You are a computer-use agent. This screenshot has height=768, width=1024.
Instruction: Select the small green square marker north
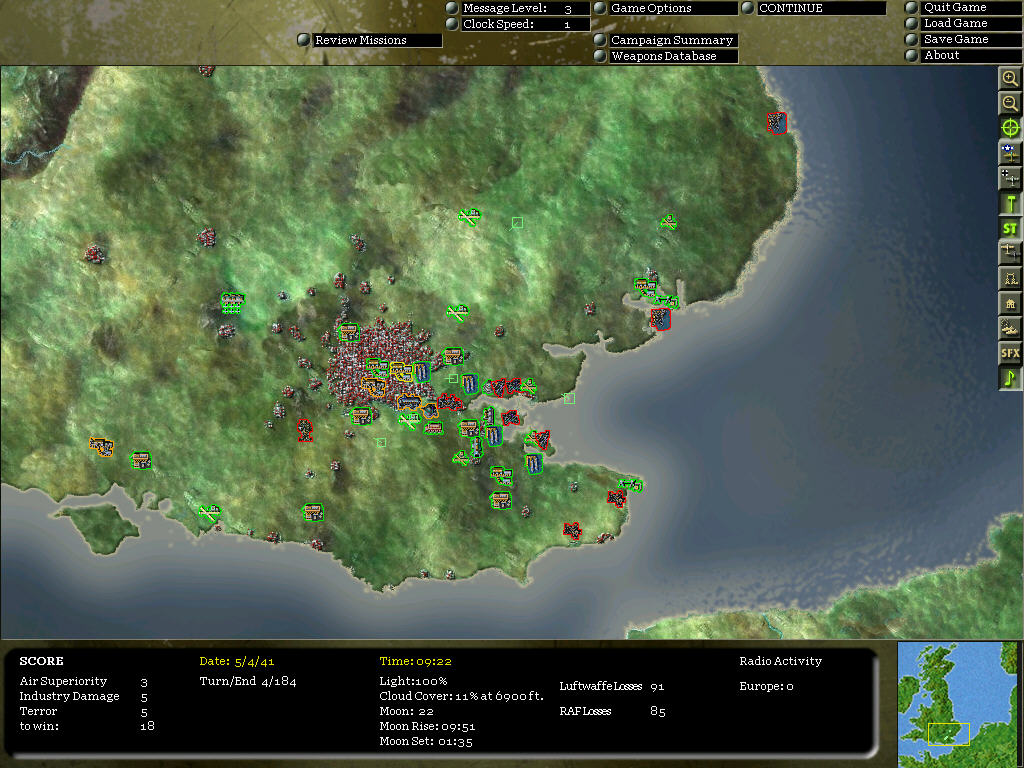pos(517,223)
